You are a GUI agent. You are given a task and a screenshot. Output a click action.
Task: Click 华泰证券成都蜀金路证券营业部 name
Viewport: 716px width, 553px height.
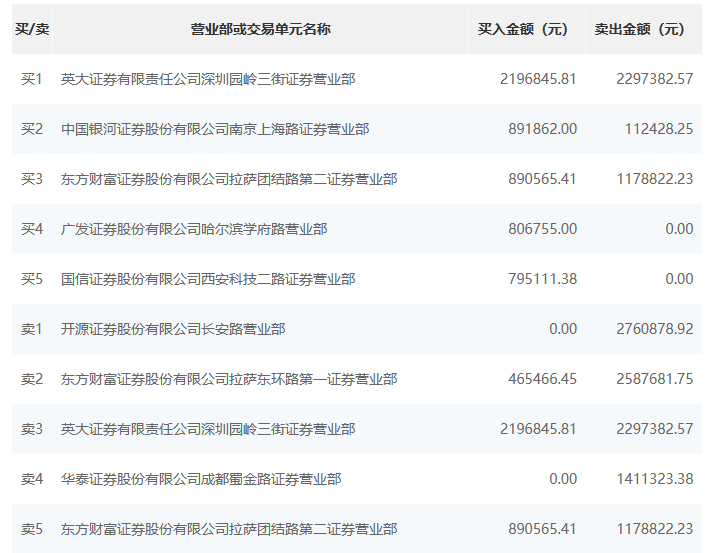click(x=201, y=479)
